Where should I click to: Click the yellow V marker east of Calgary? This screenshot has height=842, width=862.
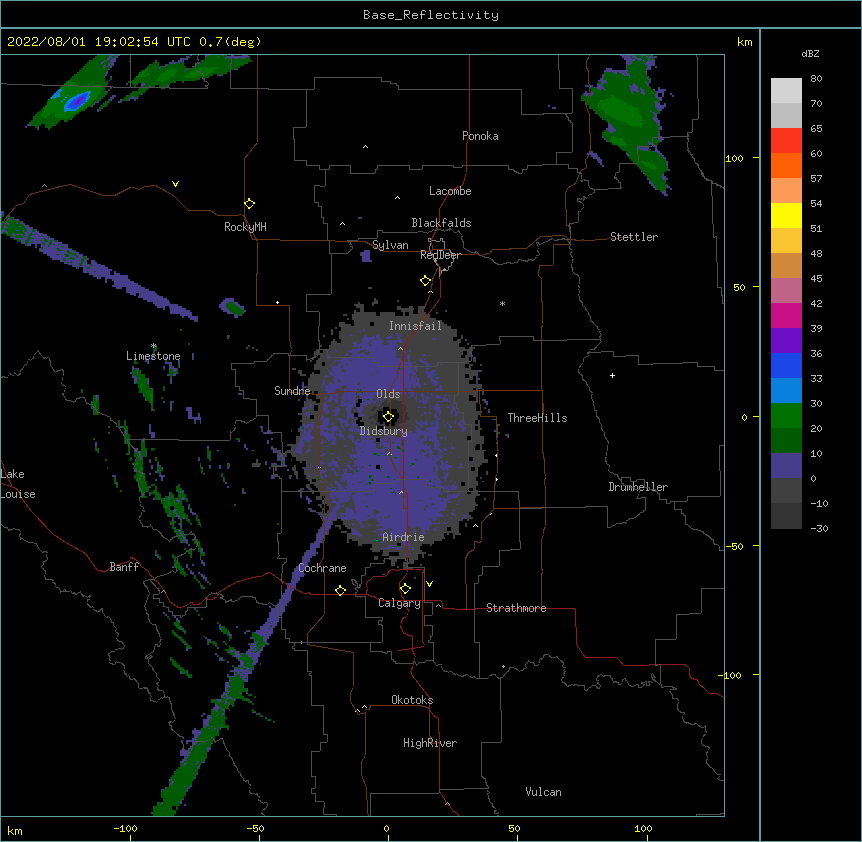429,584
